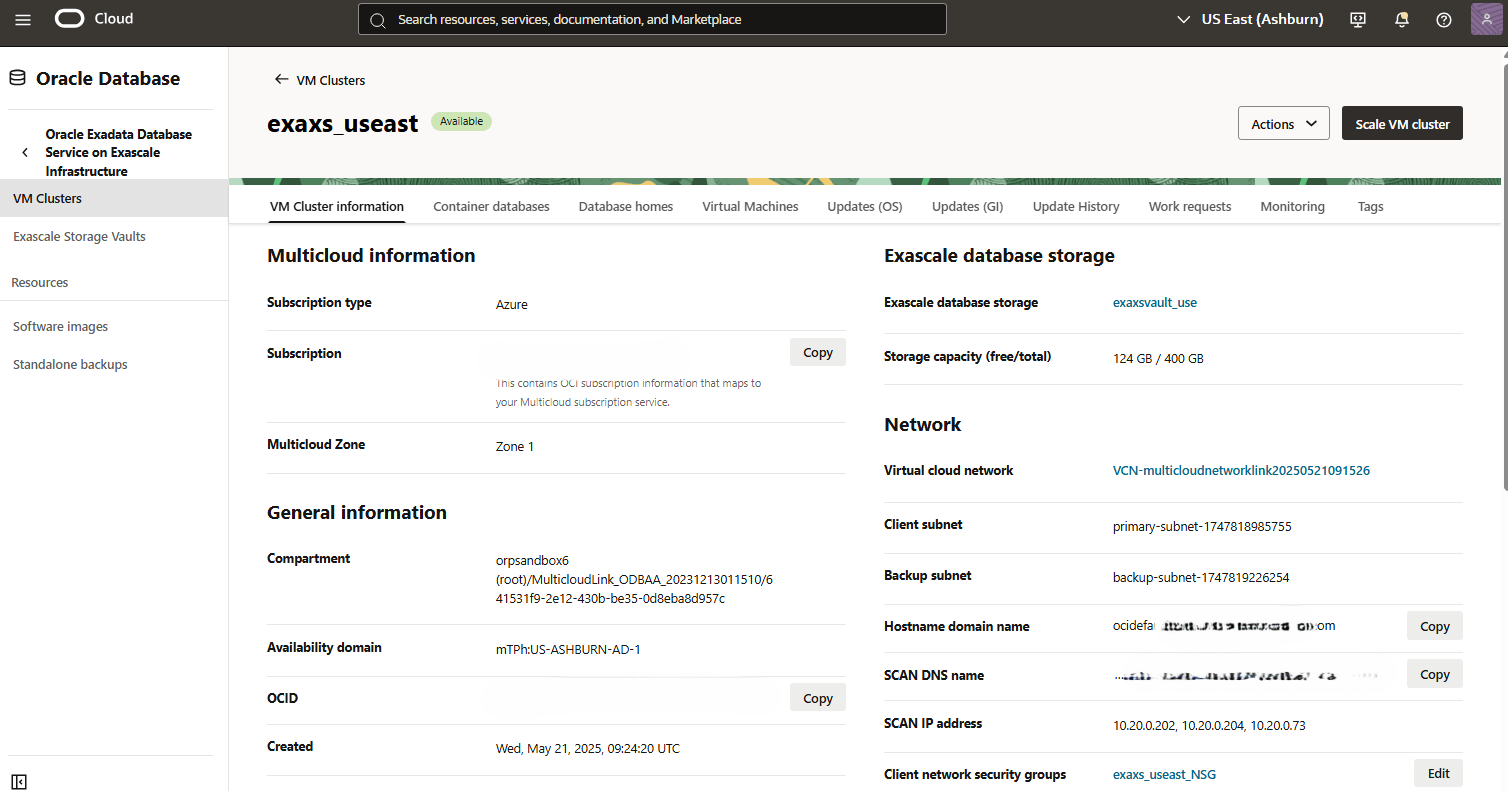The image size is (1508, 791).
Task: Open the notifications bell
Action: click(1401, 19)
